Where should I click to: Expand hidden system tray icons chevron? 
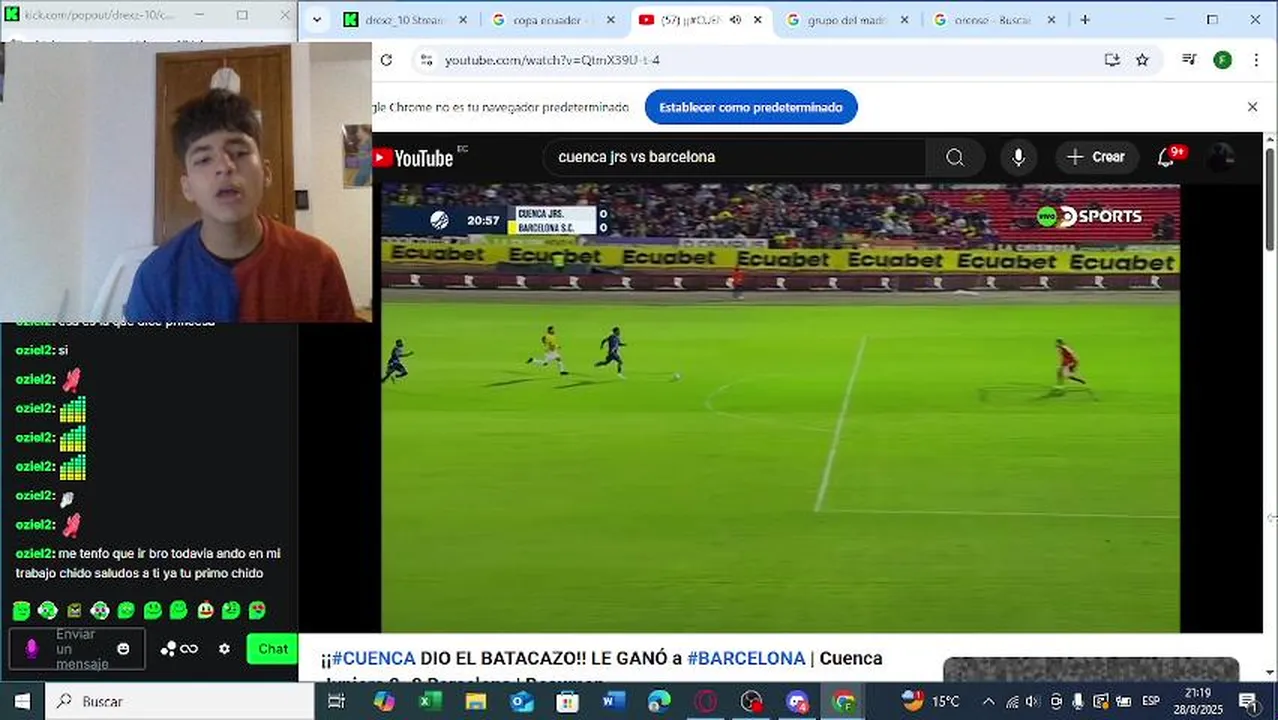[x=988, y=701]
